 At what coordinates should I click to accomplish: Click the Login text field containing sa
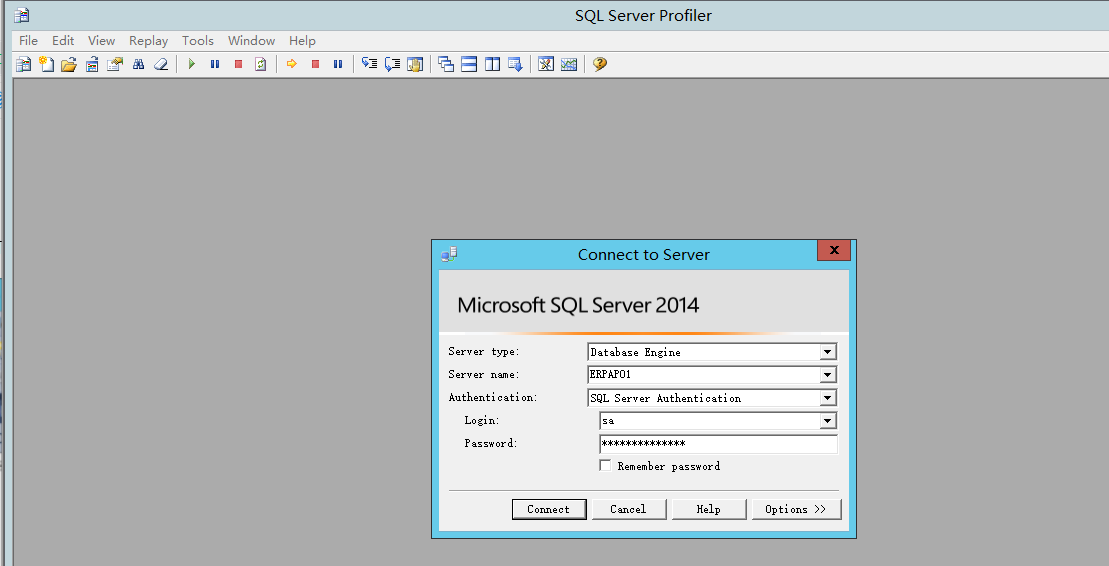[x=709, y=421]
